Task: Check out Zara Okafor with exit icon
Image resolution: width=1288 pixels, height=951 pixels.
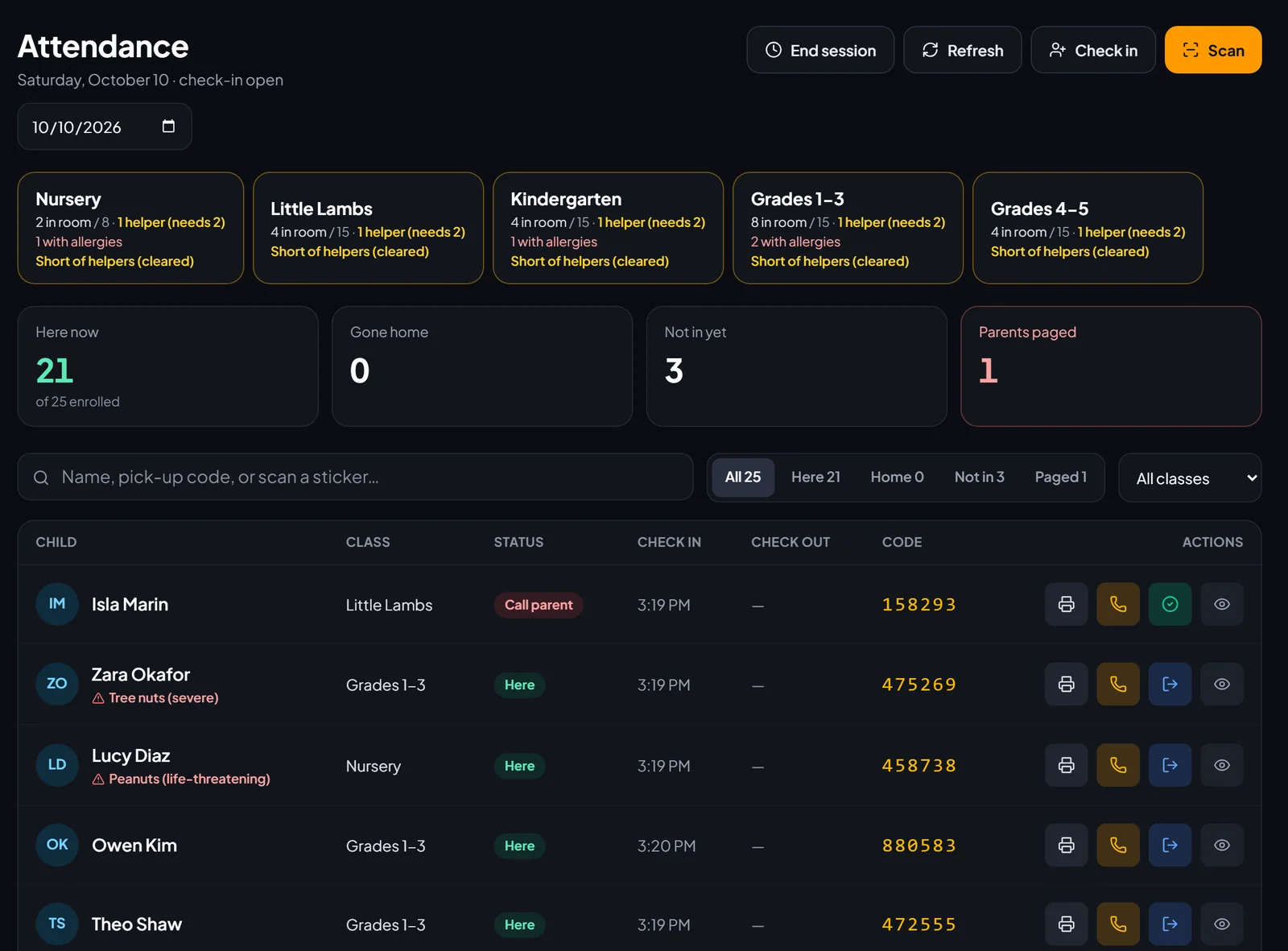Action: tap(1170, 684)
